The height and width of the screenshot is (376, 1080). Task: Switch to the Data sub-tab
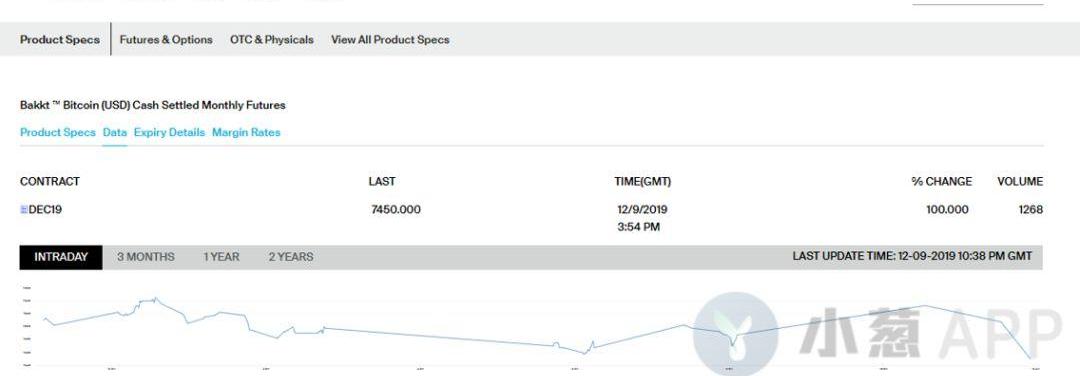(114, 132)
